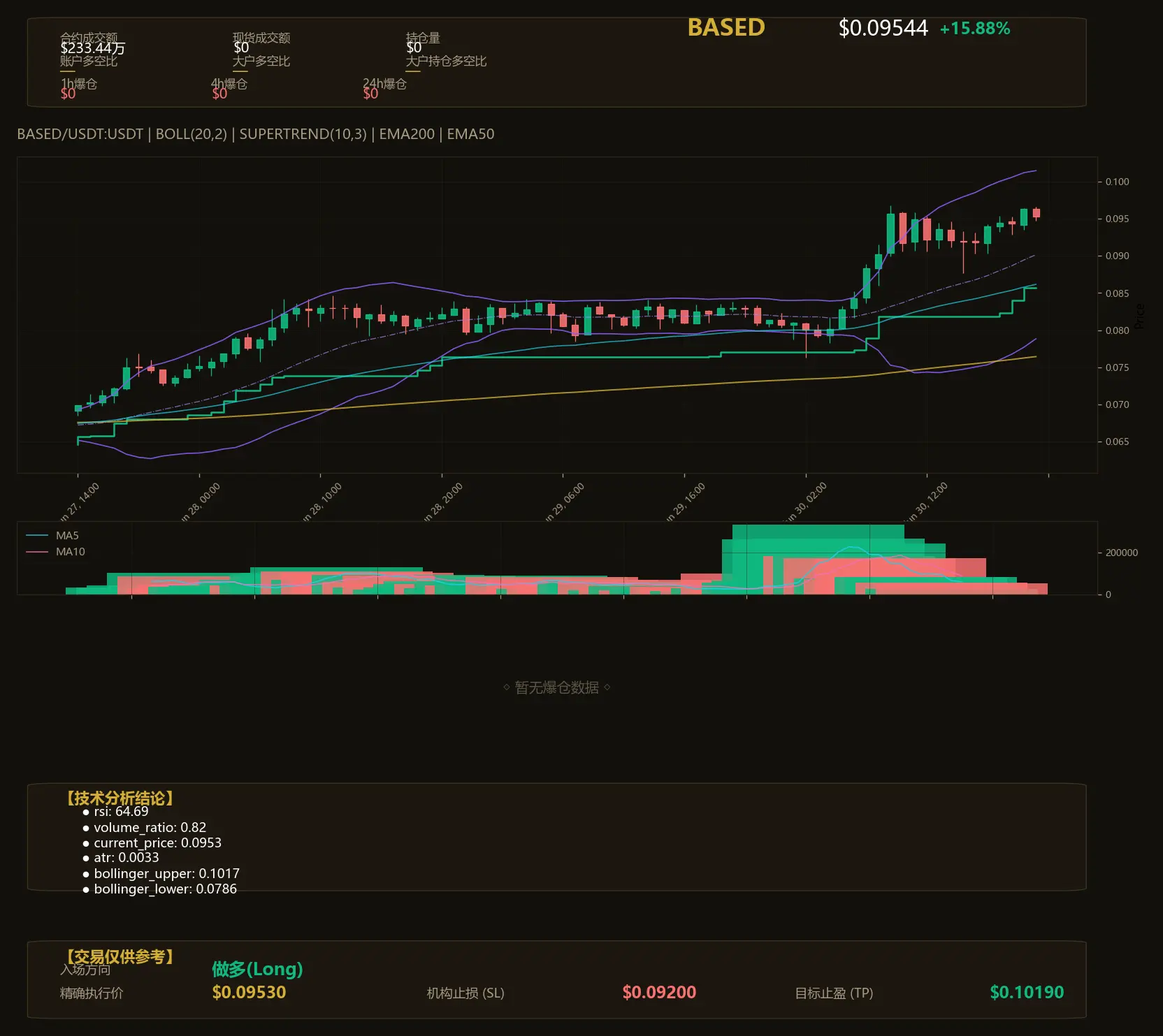Viewport: 1163px width, 1036px height.
Task: Click the 29, 06:00 time axis tick
Action: pos(565,502)
